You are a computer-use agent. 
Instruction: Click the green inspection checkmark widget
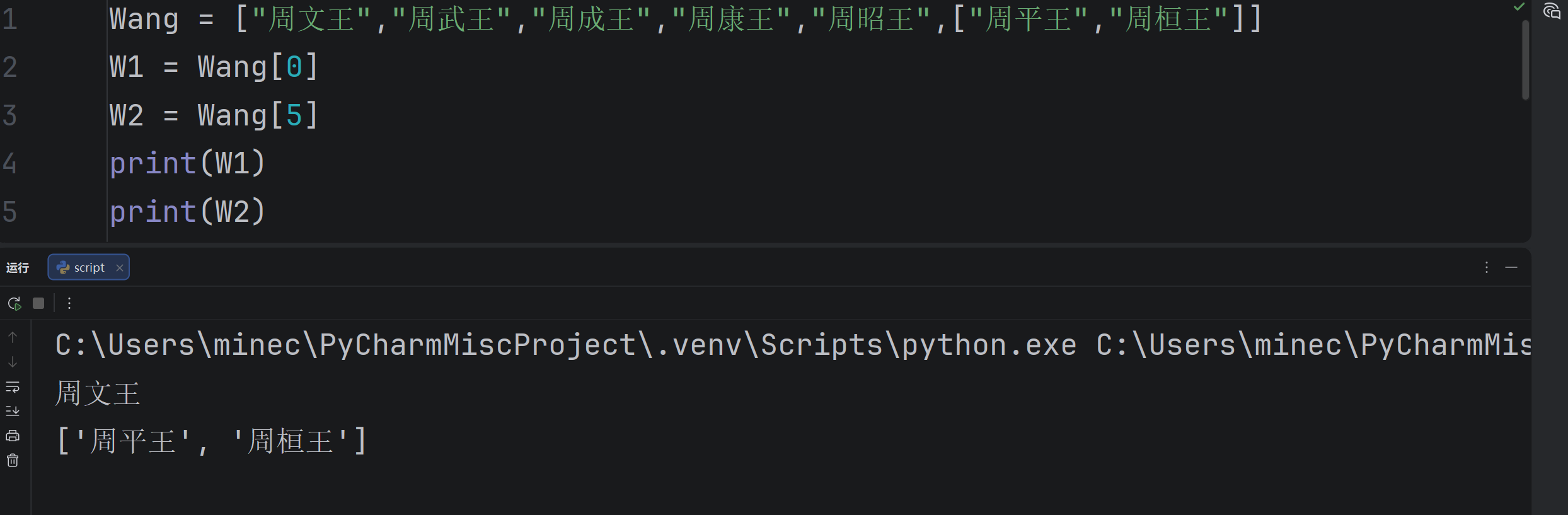point(1519,7)
